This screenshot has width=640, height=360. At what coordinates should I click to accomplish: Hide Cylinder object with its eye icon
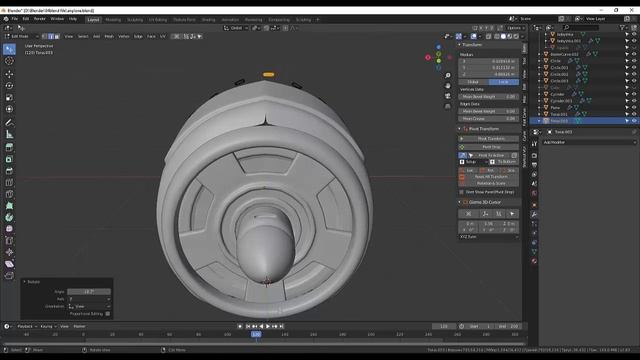(x=634, y=94)
